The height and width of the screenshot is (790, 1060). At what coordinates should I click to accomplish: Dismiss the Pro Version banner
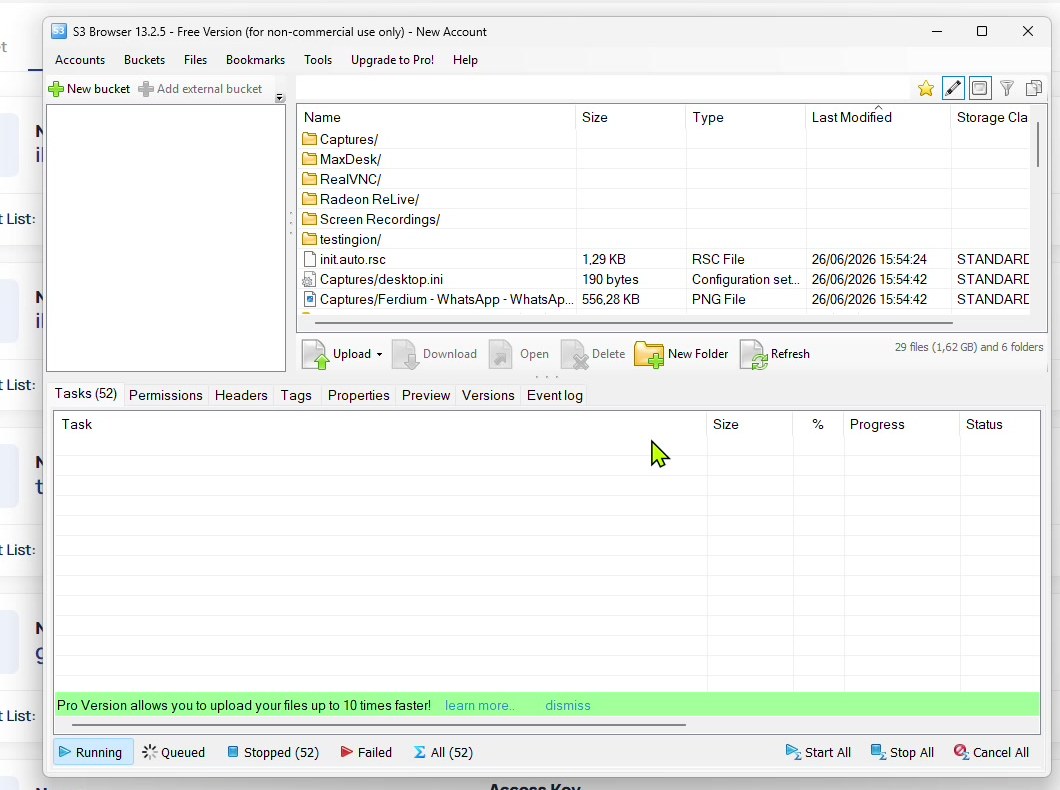pos(568,706)
